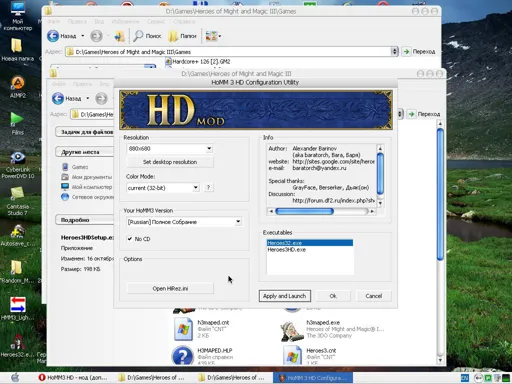Click Search magnifier in Games window toolbar

[x=138, y=36]
